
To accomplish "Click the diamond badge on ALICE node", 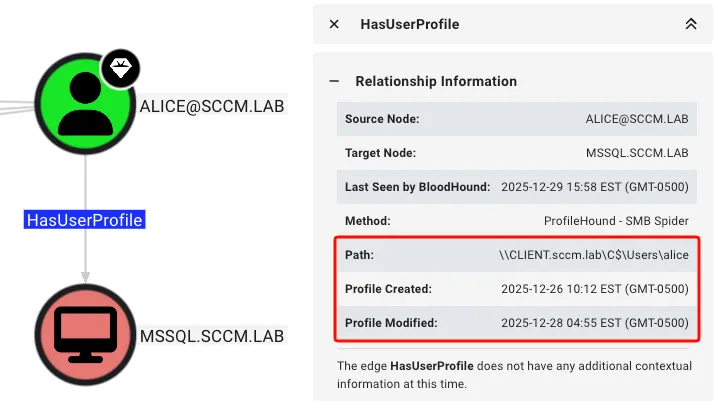I will click(x=121, y=68).
